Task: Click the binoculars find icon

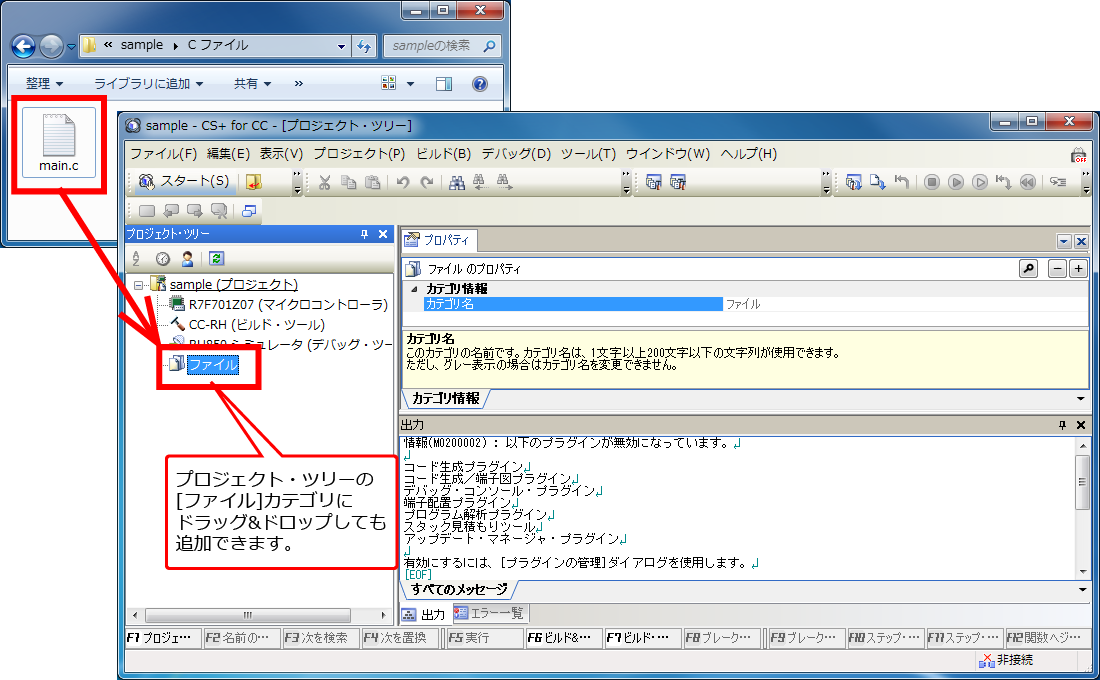Action: click(456, 182)
